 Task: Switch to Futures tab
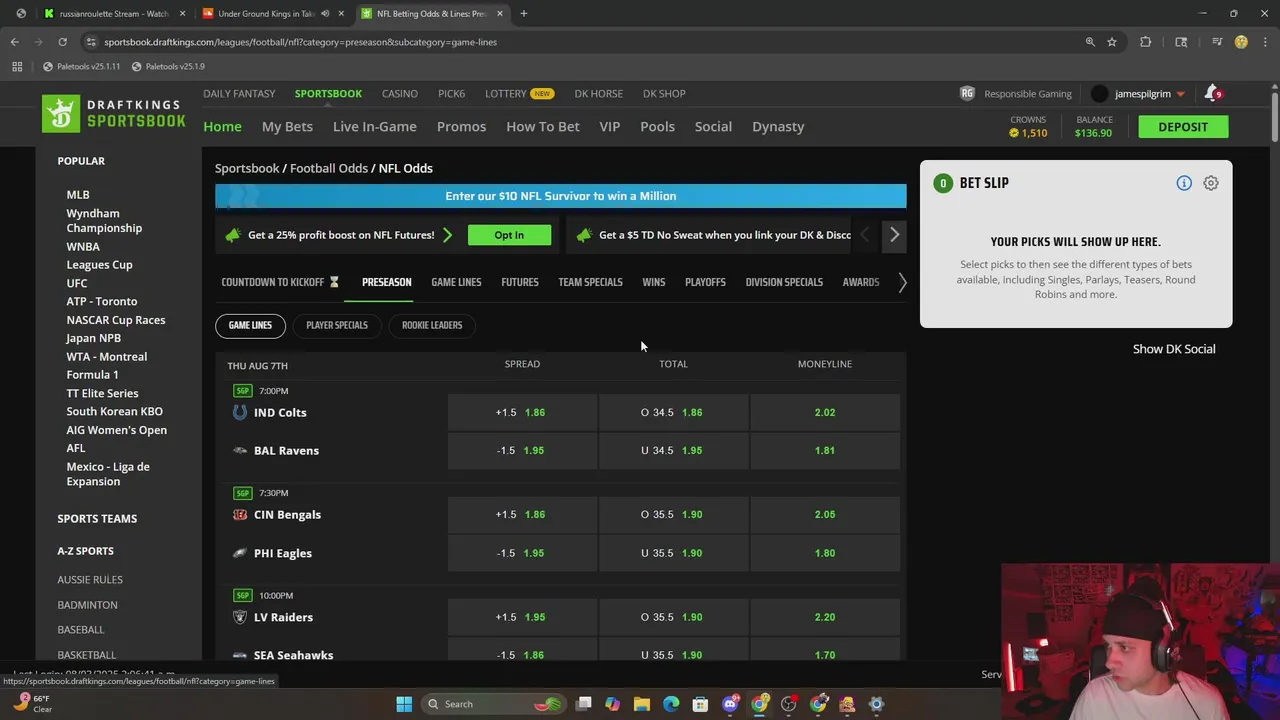(520, 282)
